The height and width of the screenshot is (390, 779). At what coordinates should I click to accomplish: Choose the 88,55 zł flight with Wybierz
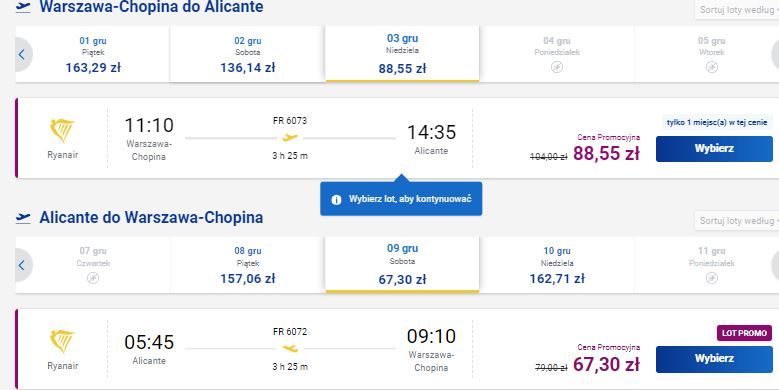pos(714,149)
